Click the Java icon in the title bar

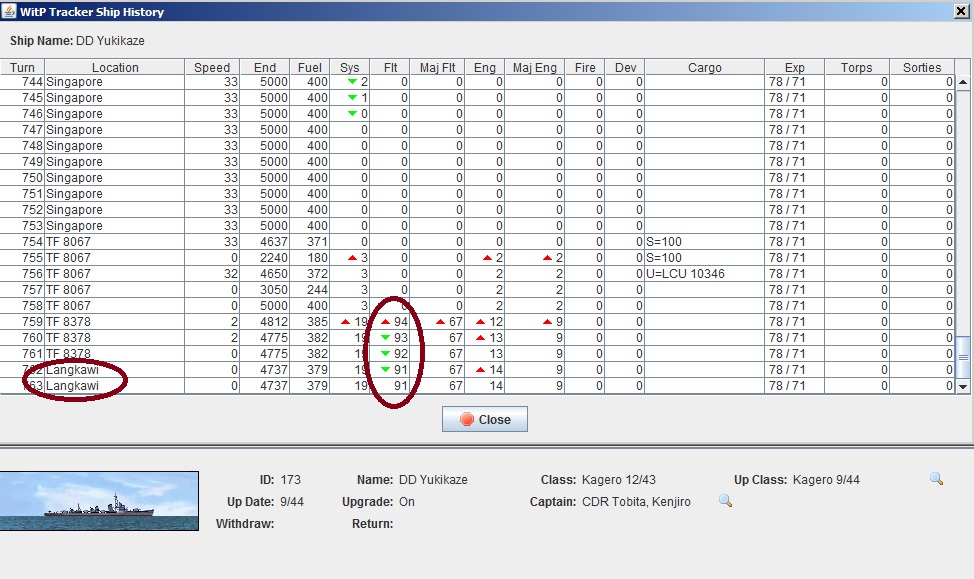9,11
